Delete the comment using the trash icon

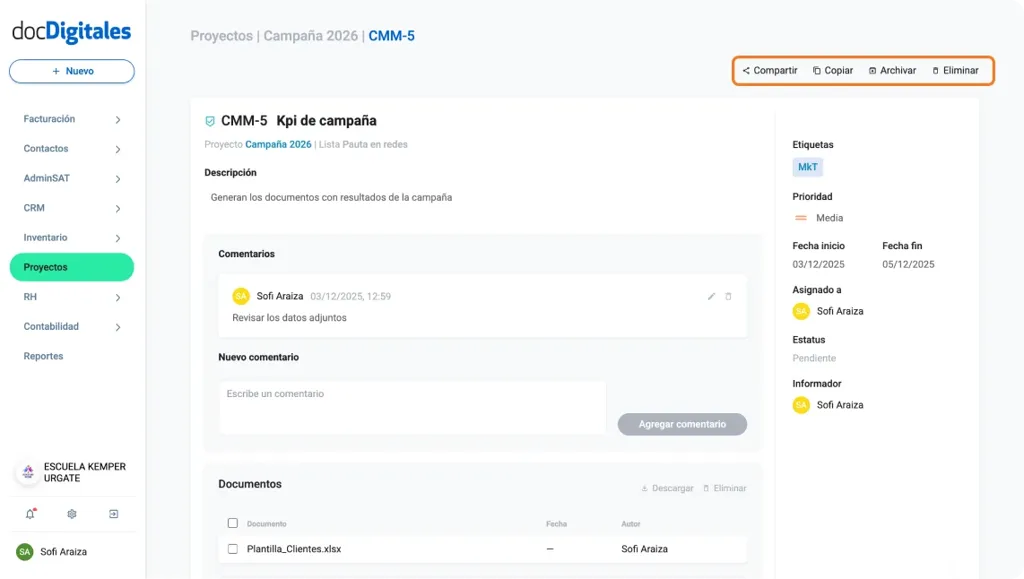(728, 297)
